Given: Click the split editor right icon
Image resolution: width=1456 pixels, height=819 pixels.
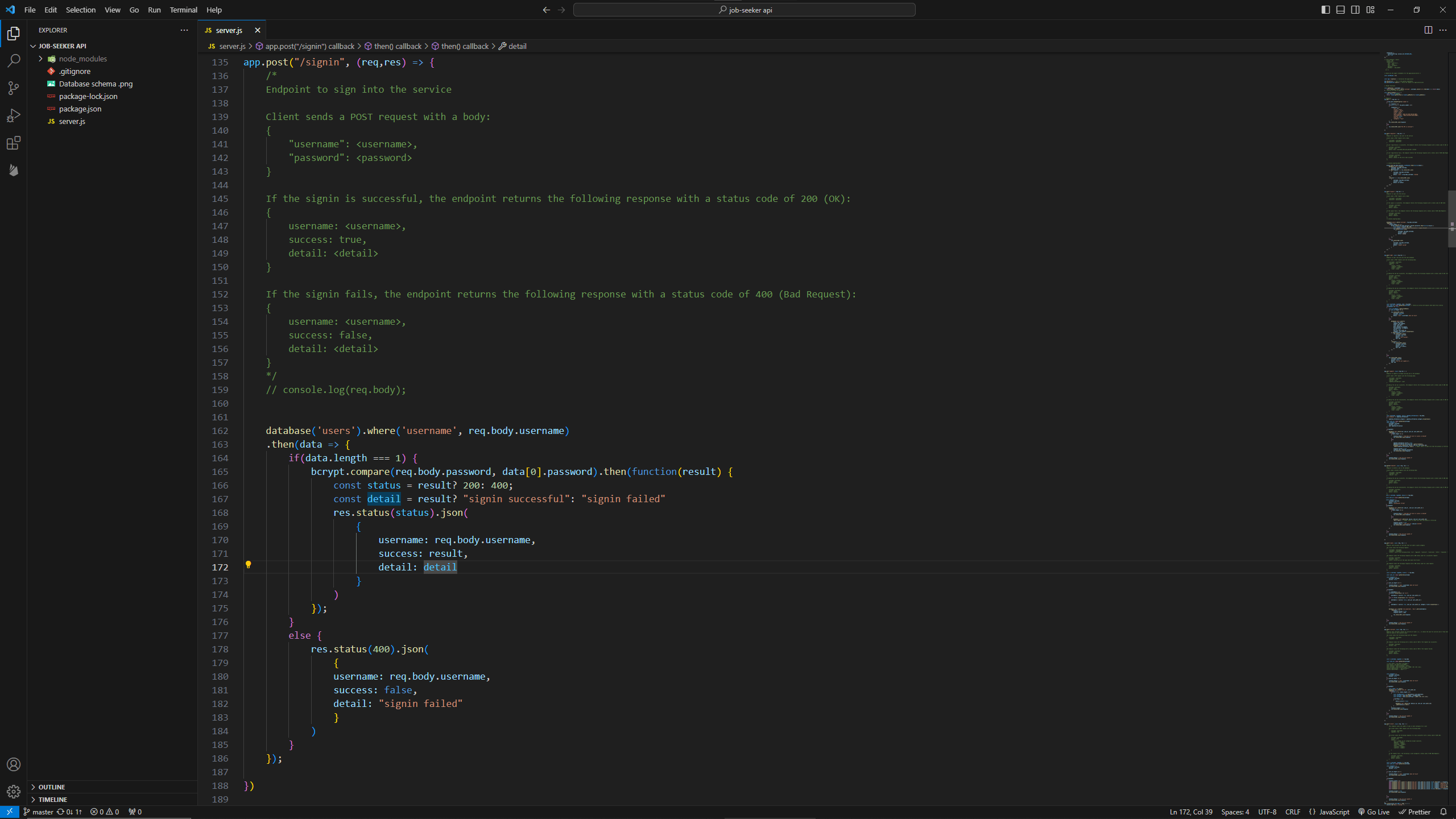Looking at the screenshot, I should (1428, 30).
